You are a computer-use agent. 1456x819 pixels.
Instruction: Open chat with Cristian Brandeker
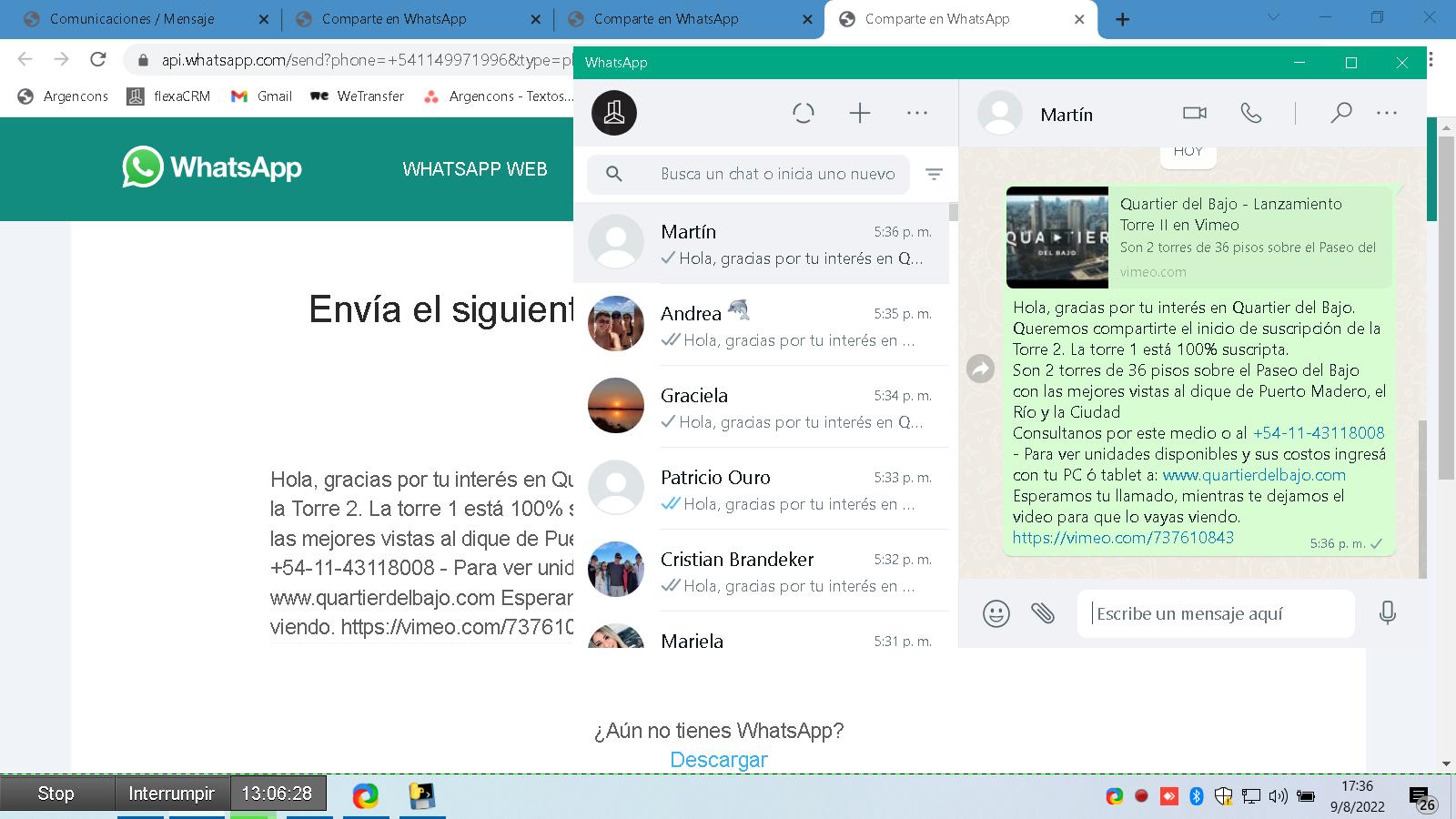coord(761,571)
